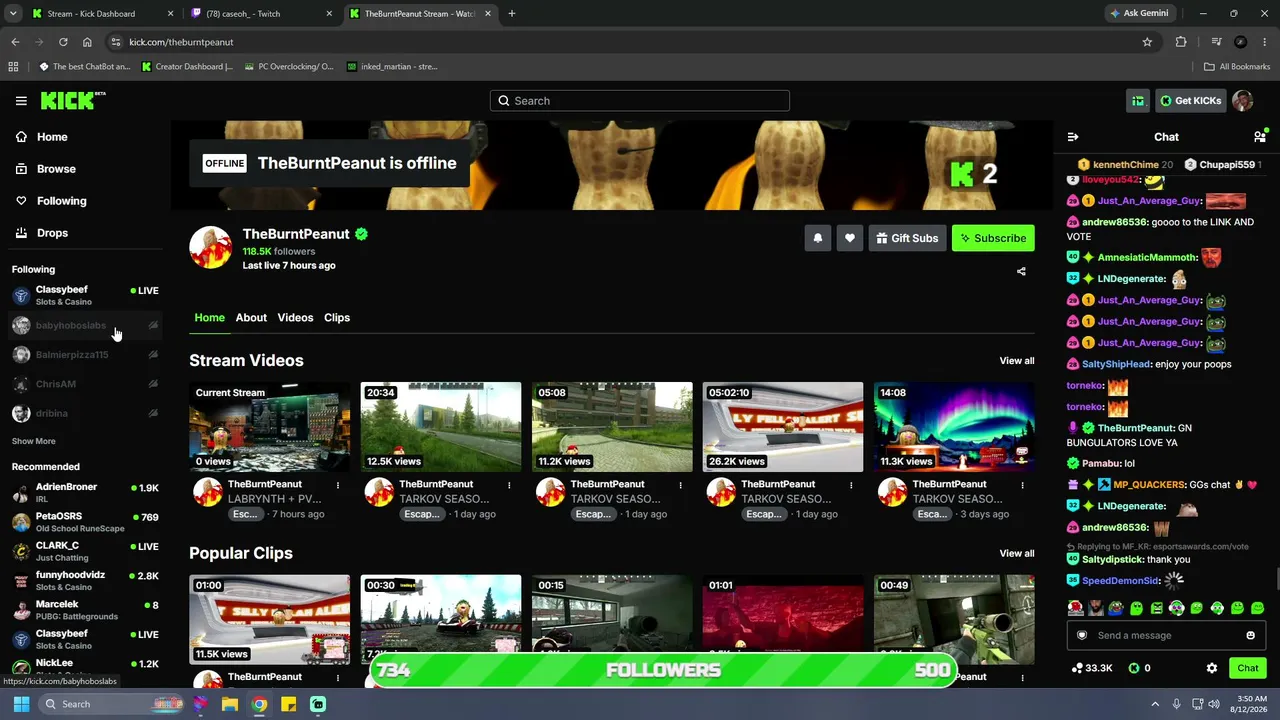Switch to the Home channel tab
The image size is (1280, 720).
[x=209, y=318]
